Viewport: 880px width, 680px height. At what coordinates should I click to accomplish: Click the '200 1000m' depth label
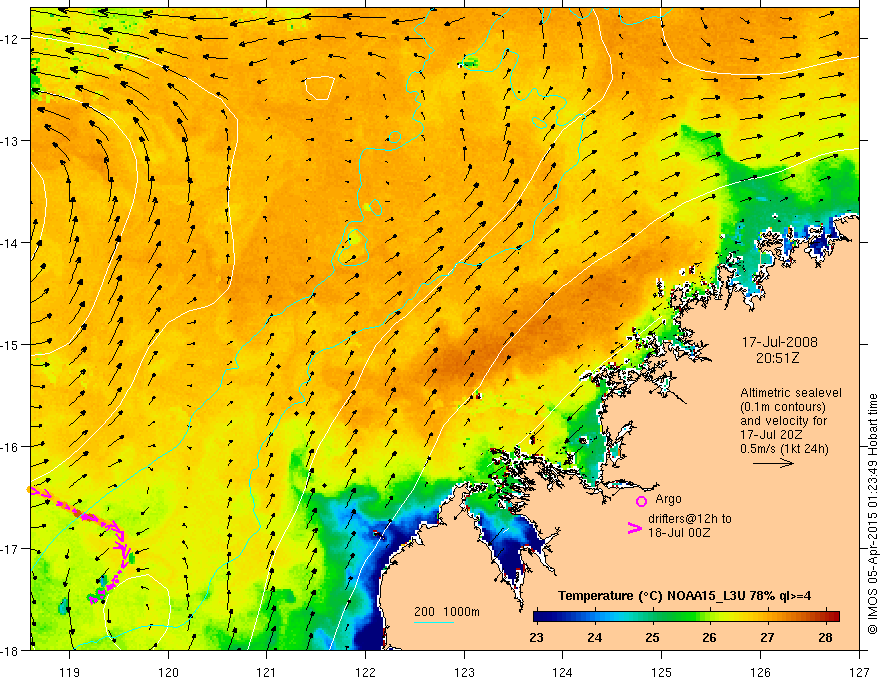click(x=447, y=612)
